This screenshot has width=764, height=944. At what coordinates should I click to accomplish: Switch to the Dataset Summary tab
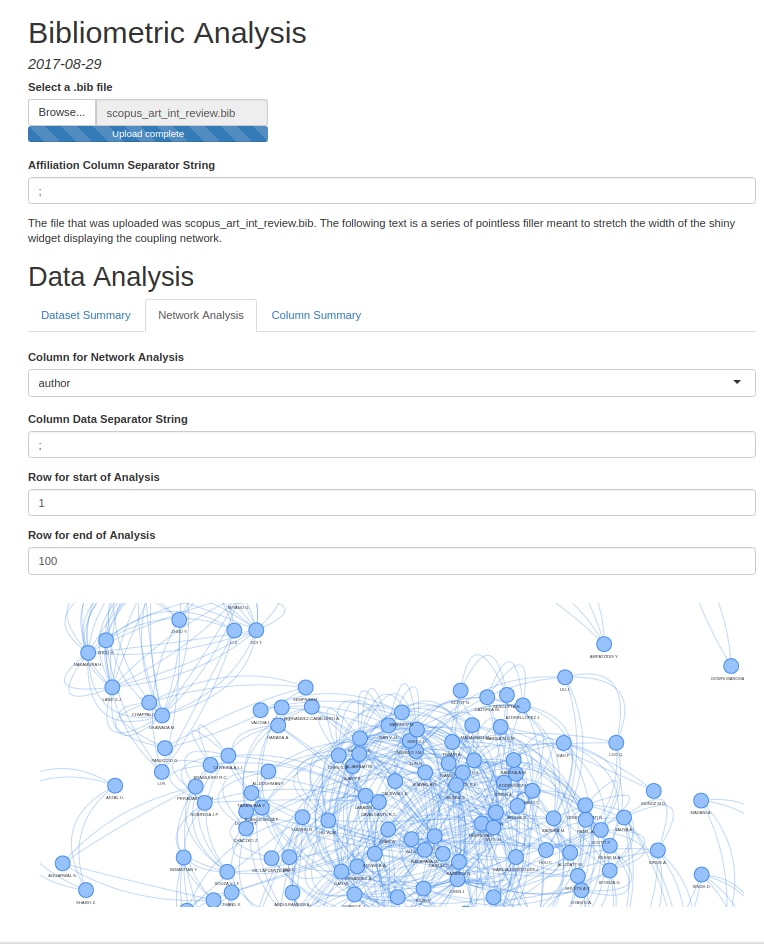[86, 315]
